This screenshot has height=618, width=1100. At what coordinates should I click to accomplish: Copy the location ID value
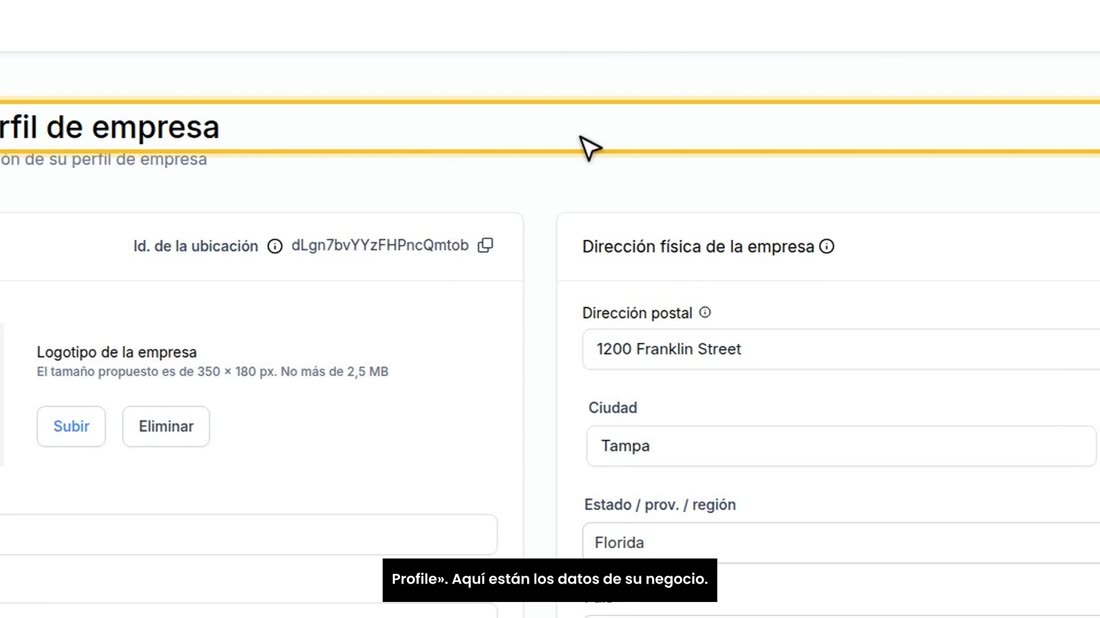(x=485, y=246)
